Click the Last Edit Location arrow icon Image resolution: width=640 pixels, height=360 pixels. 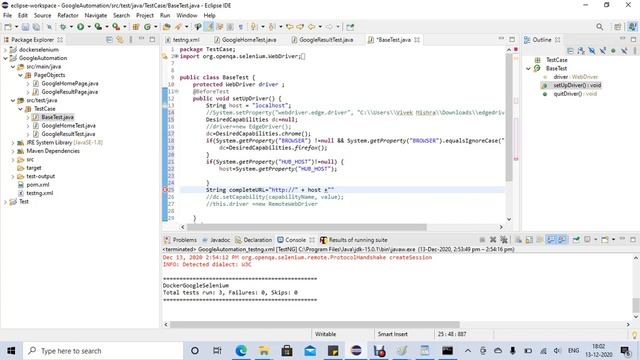click(289, 27)
